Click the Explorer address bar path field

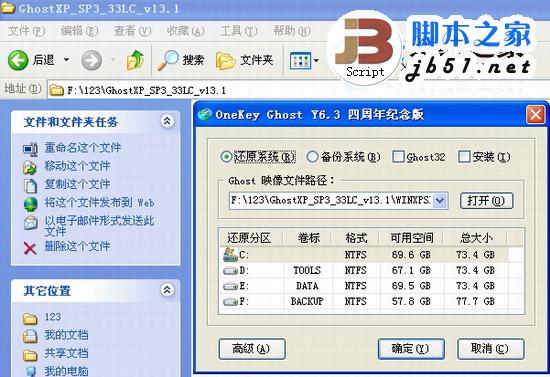(x=298, y=90)
